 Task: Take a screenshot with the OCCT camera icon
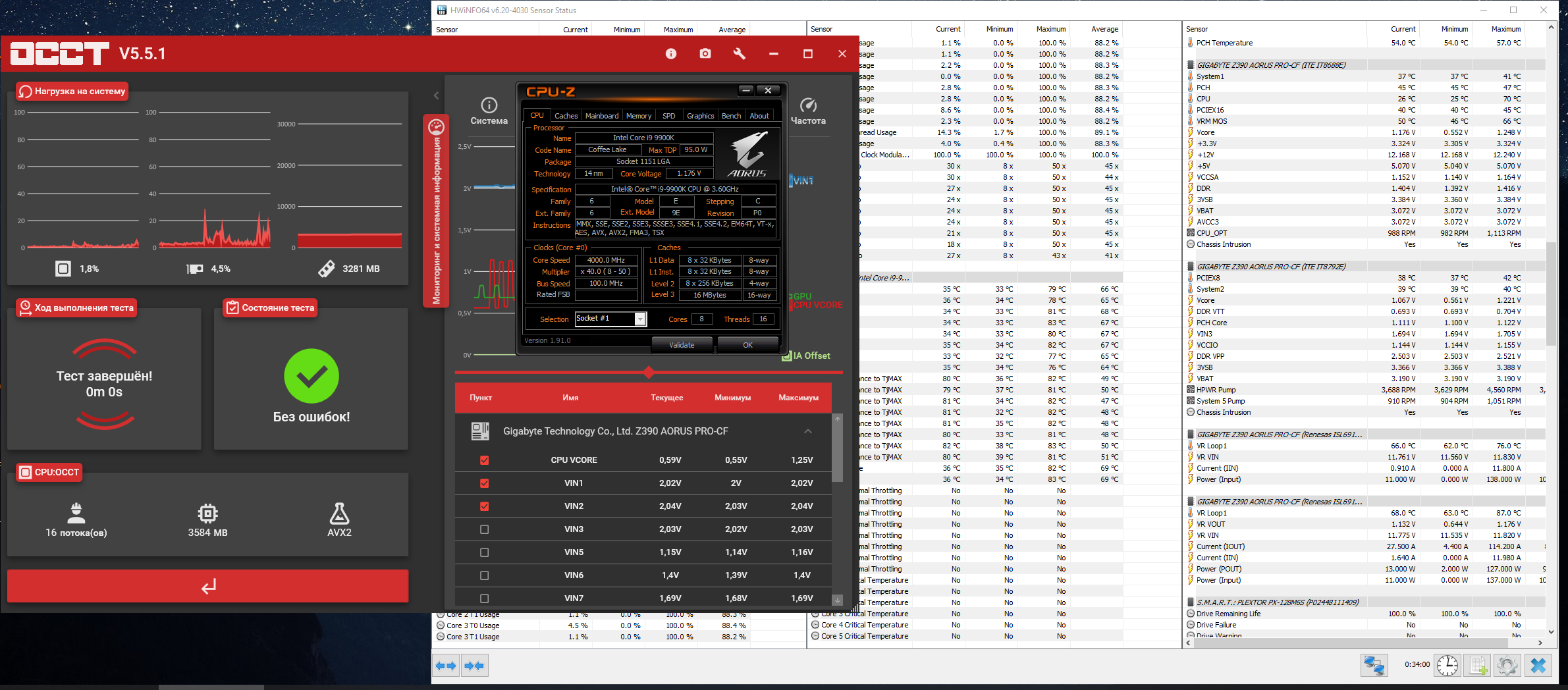(705, 54)
